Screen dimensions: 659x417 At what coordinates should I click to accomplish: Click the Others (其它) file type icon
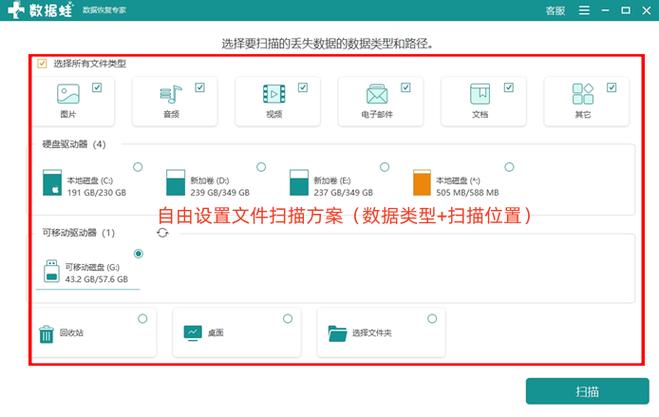[582, 95]
